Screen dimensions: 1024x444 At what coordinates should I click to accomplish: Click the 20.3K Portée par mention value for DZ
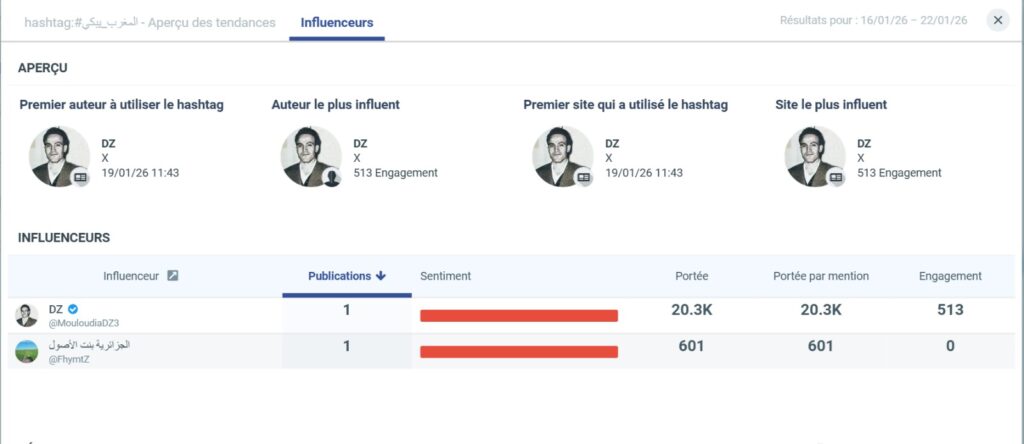point(821,310)
